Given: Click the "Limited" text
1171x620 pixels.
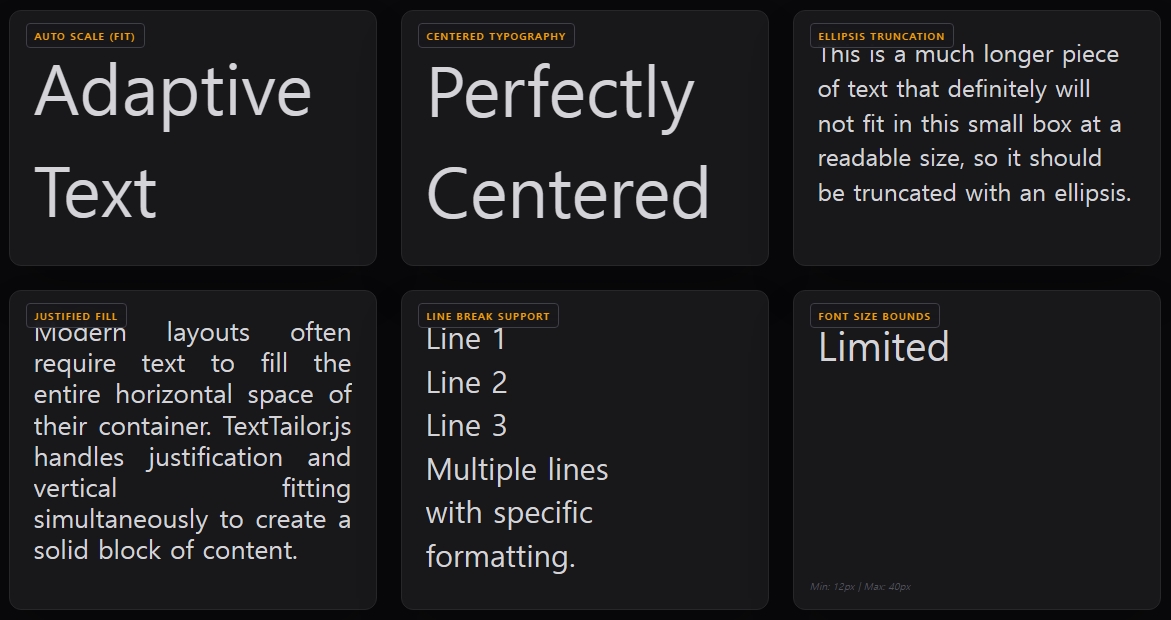Looking at the screenshot, I should pos(884,348).
